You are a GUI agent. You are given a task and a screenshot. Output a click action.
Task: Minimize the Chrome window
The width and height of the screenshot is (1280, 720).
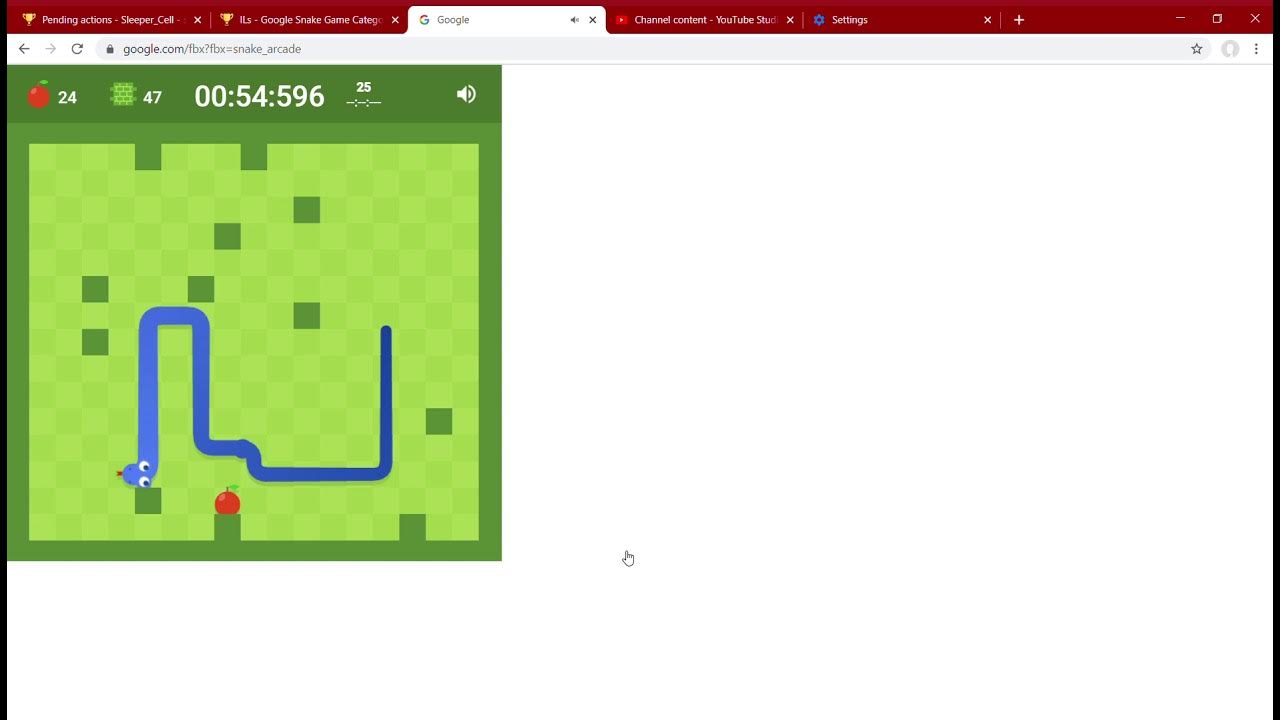pyautogui.click(x=1180, y=18)
